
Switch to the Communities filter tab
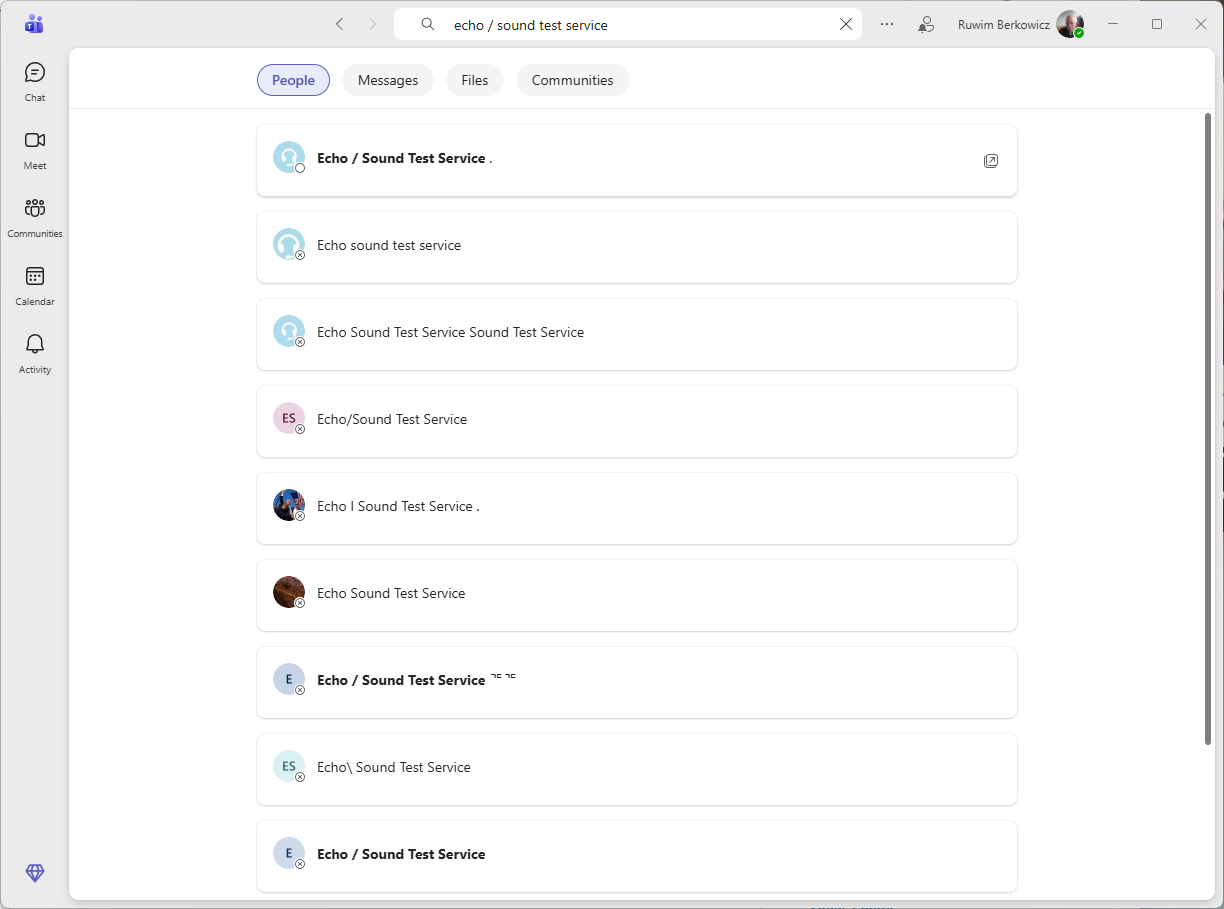tap(572, 80)
